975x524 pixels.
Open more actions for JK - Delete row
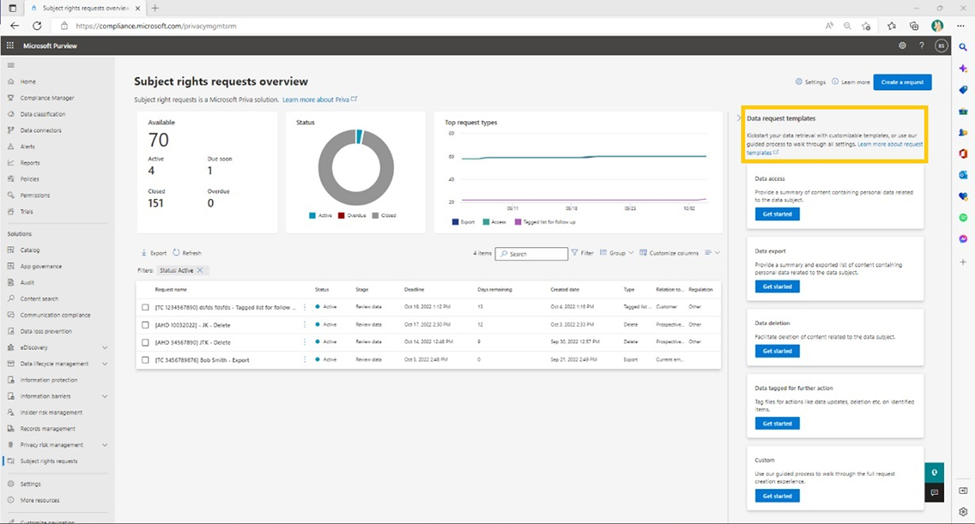point(305,324)
